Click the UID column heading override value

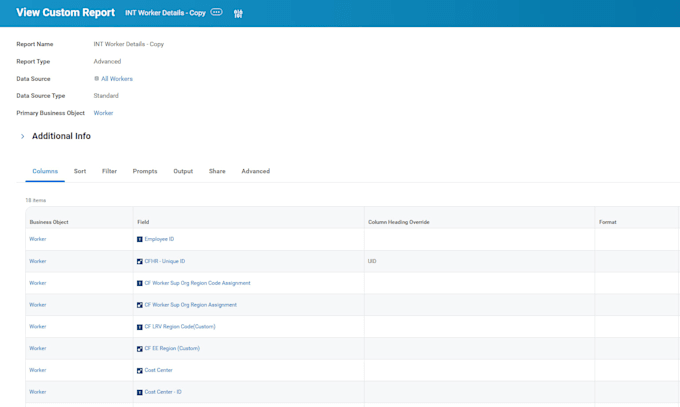tap(372, 261)
